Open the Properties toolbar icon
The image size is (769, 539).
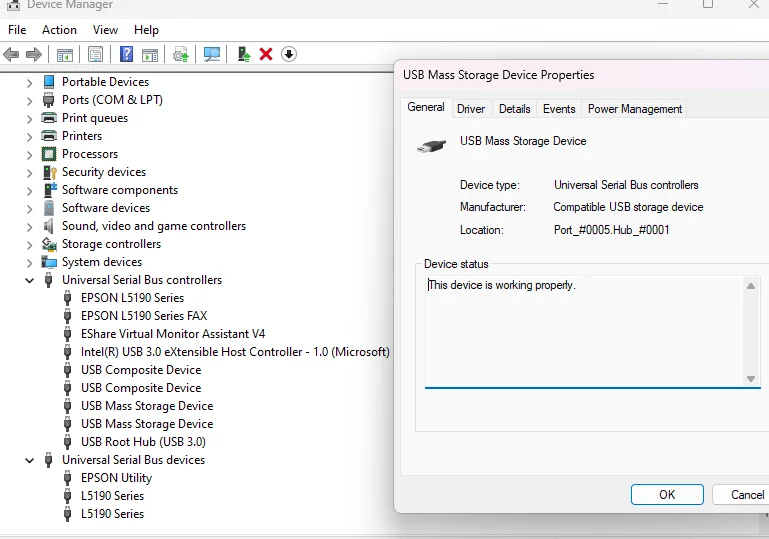click(x=95, y=54)
